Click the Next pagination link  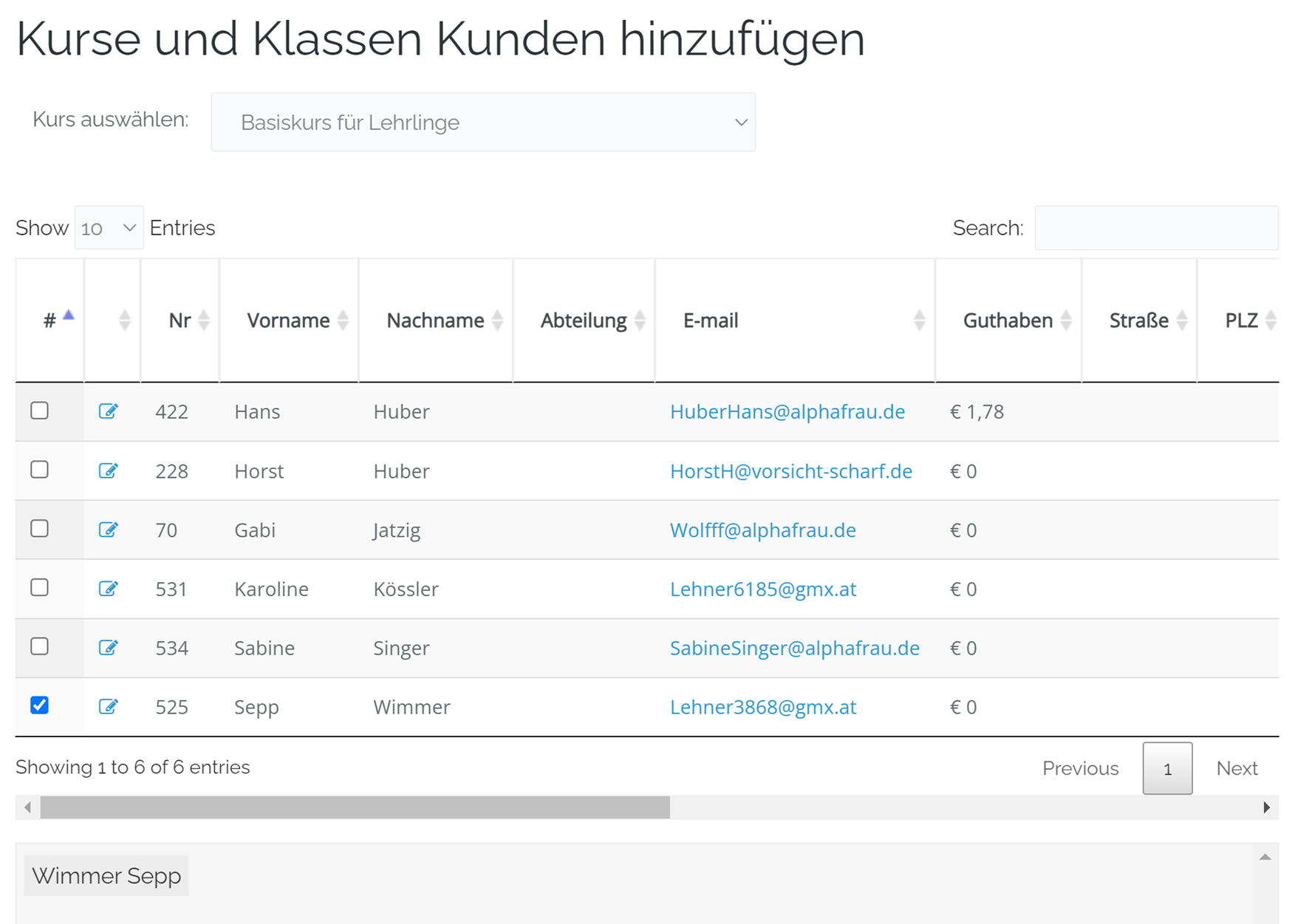1236,768
